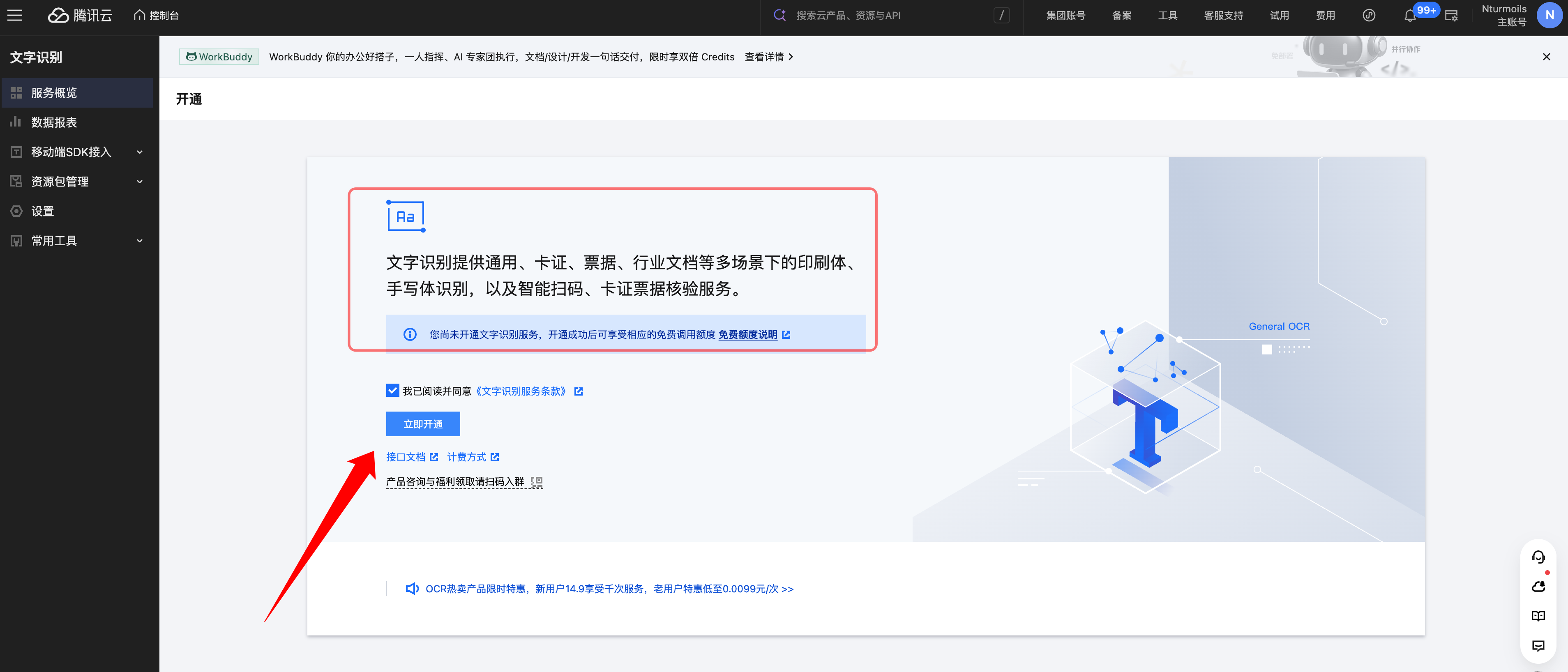Open the feedback message floating icon

pos(1538,645)
